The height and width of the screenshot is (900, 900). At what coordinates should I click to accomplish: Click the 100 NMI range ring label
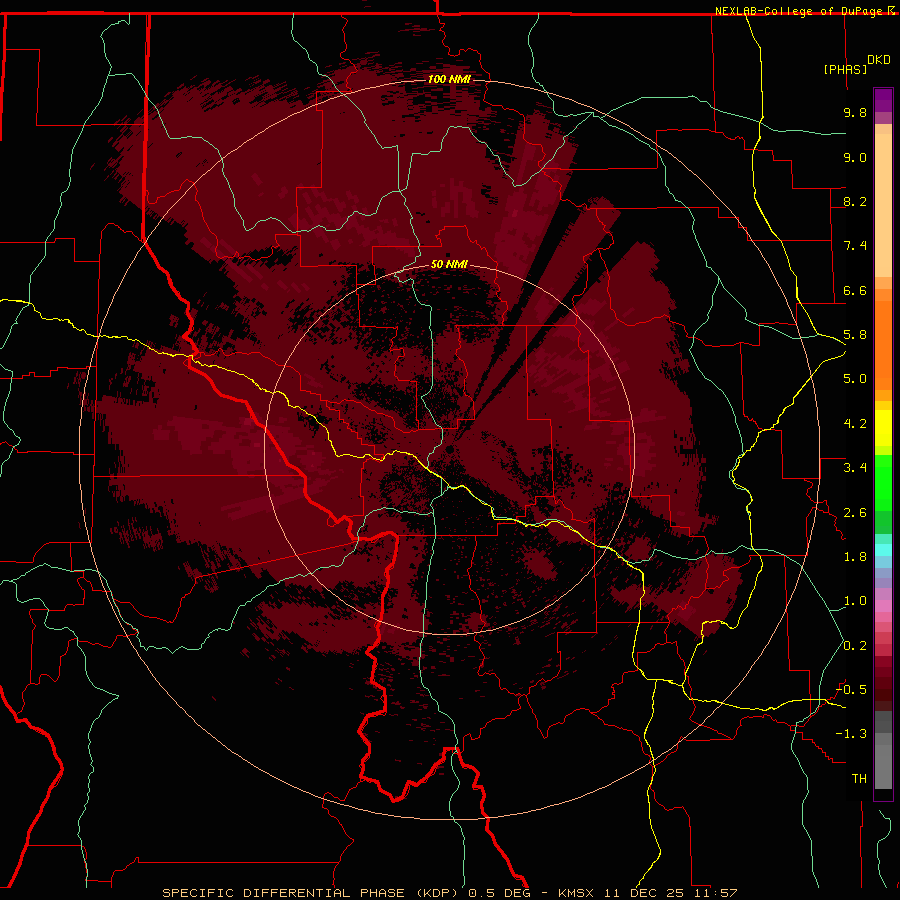[x=449, y=79]
